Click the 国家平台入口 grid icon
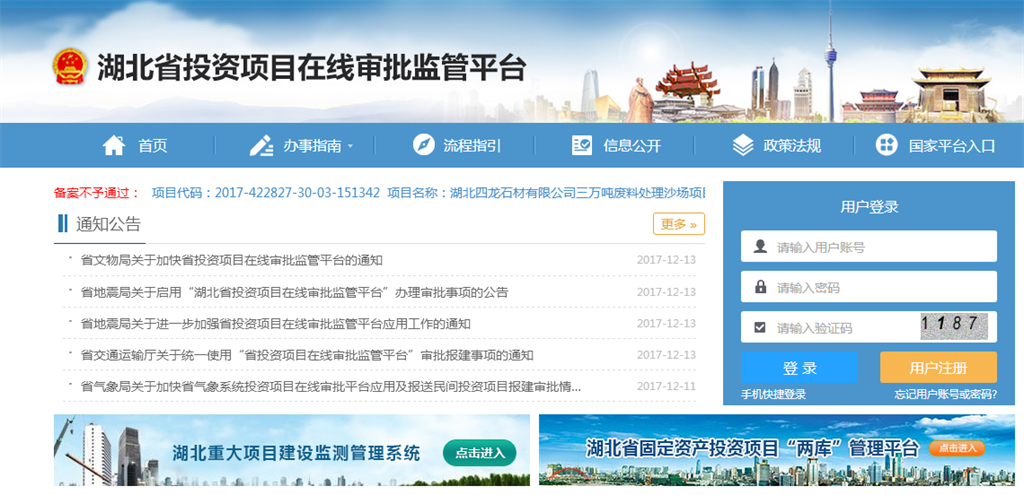1024x495 pixels. tap(886, 146)
